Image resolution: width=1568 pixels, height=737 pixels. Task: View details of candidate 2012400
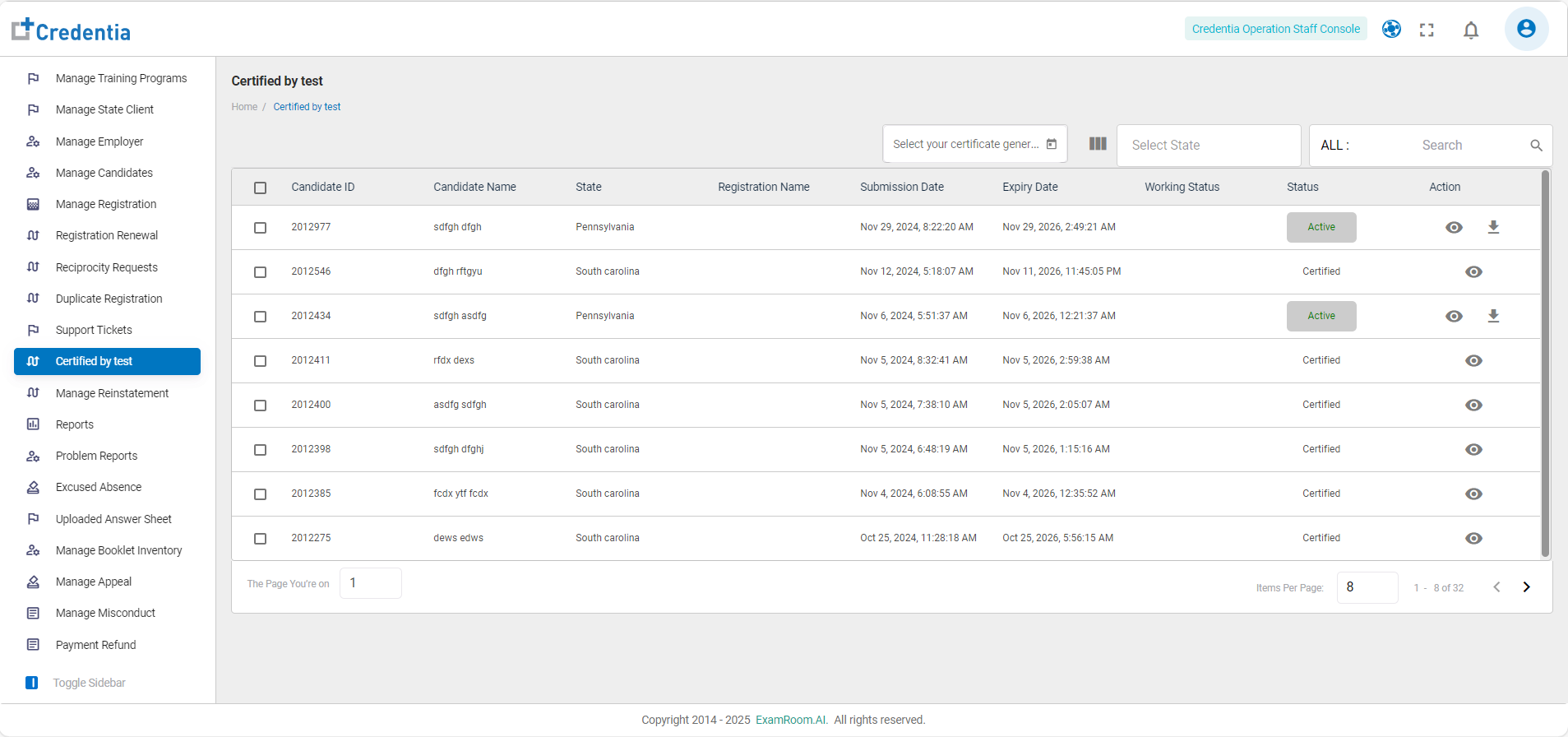click(x=1473, y=405)
